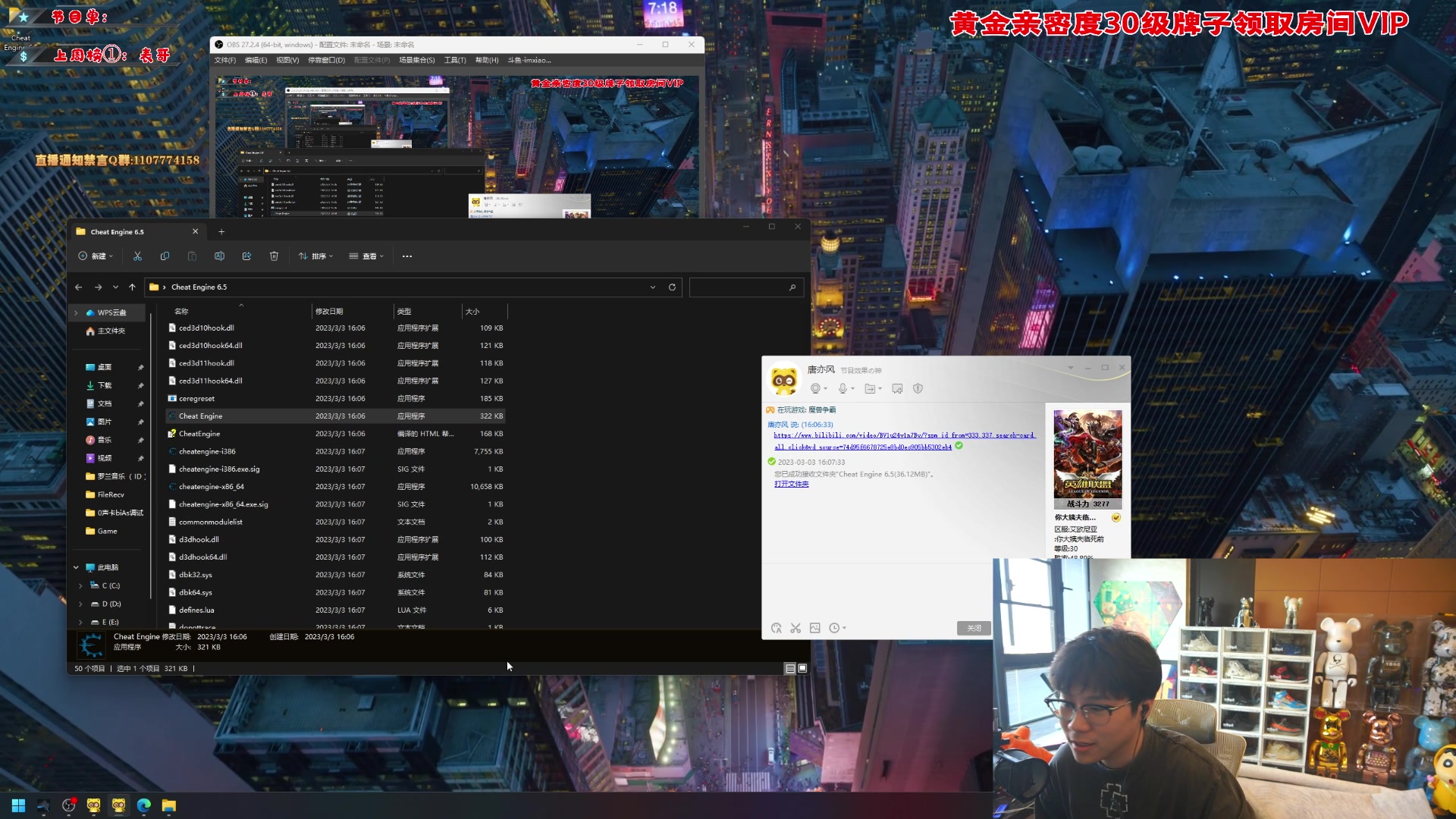
Task: Switch to large icons view in status bar
Action: 802,668
